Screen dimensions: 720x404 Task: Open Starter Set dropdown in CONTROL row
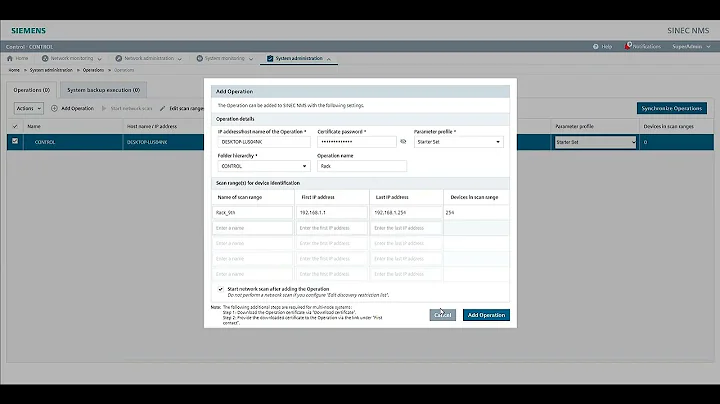click(595, 142)
